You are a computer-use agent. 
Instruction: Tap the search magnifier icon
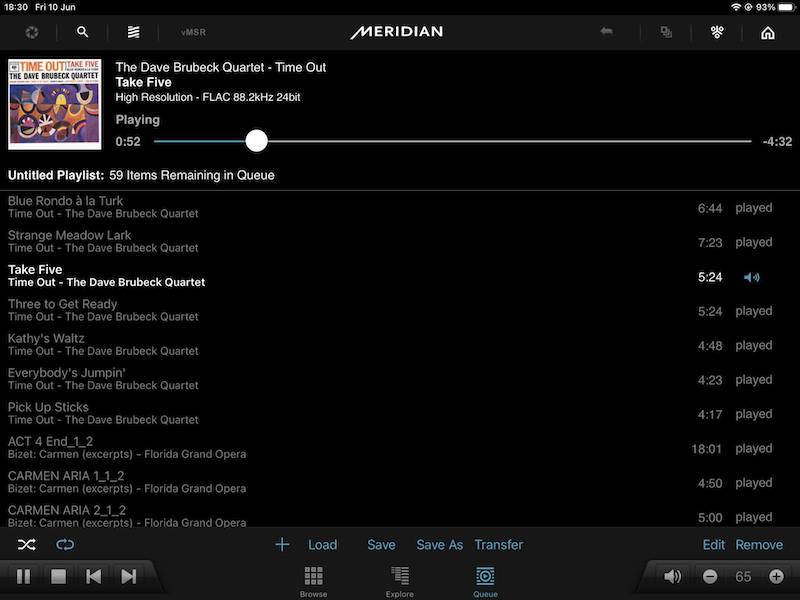(x=82, y=32)
